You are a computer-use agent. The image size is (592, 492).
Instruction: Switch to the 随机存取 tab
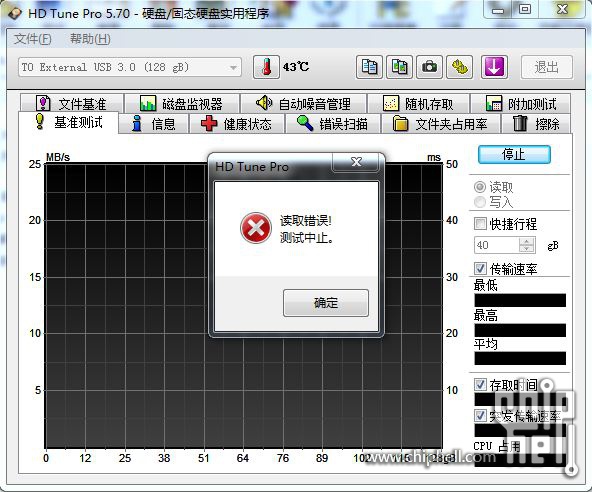(418, 103)
